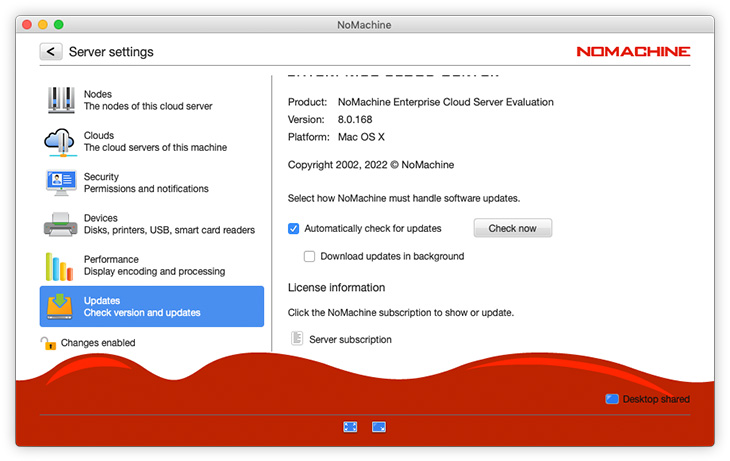Enable Download updates in background
Viewport: 730px width, 461px height.
(x=310, y=256)
